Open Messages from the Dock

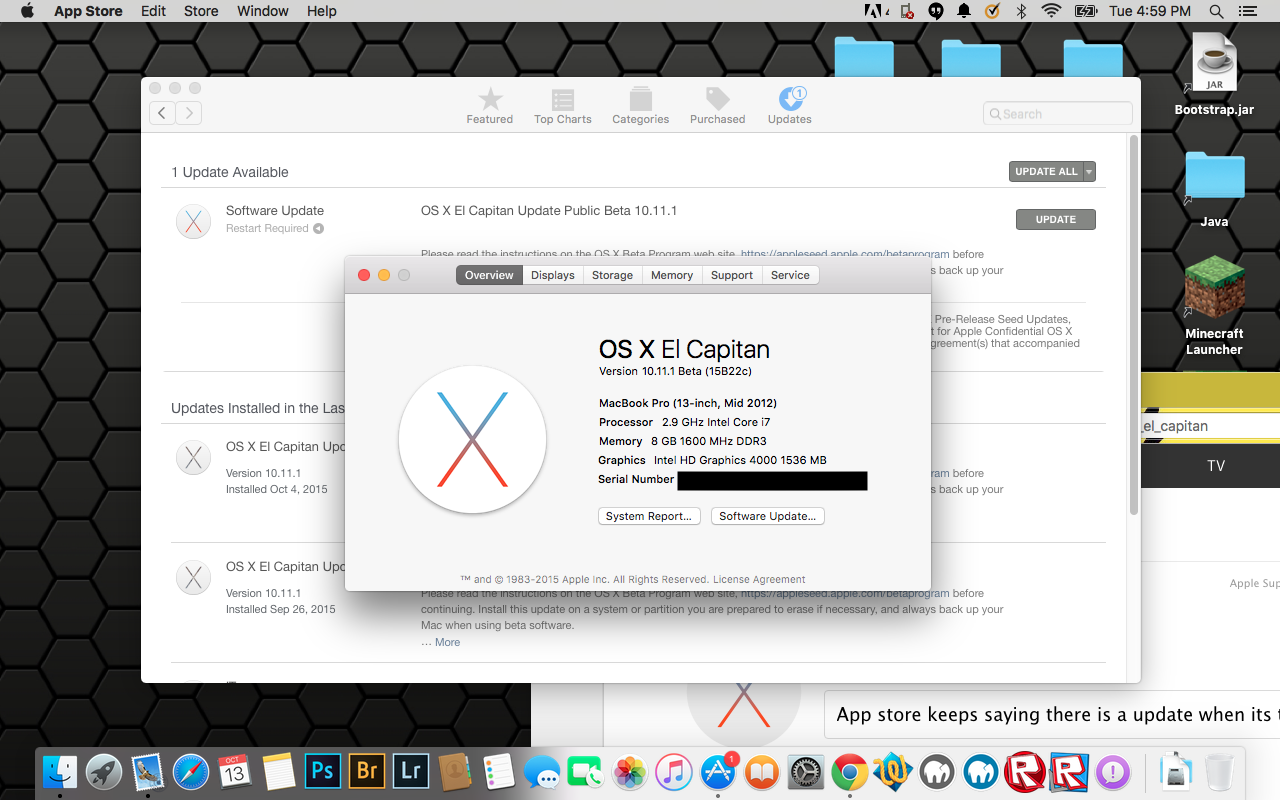542,771
